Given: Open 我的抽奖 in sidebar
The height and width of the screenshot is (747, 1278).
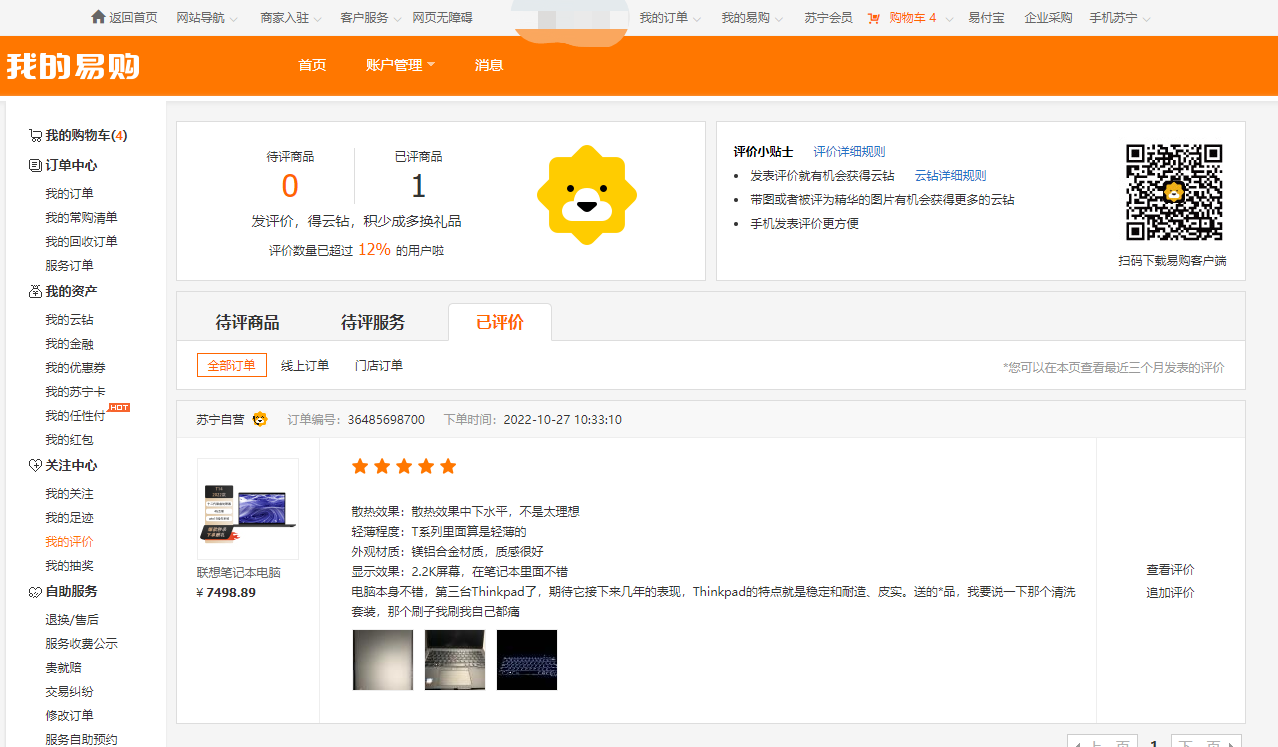Looking at the screenshot, I should 69,566.
